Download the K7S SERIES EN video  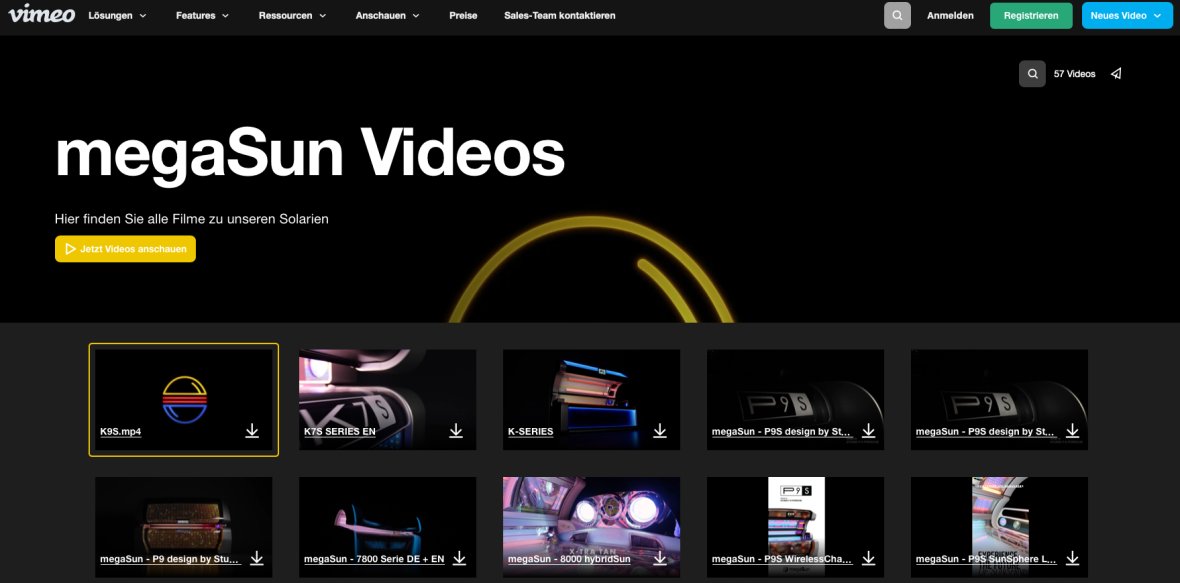456,430
